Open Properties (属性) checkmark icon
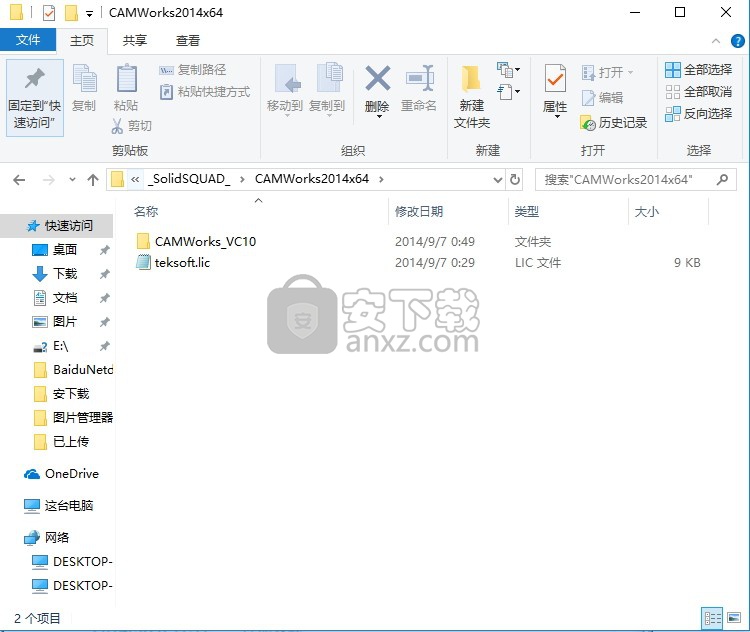The height and width of the screenshot is (632, 750). click(x=555, y=78)
